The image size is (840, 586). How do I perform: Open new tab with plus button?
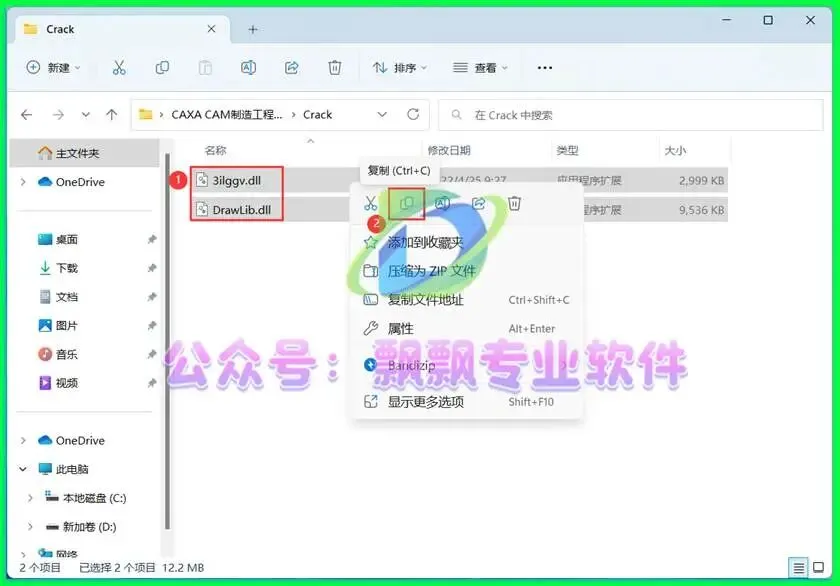[x=253, y=29]
